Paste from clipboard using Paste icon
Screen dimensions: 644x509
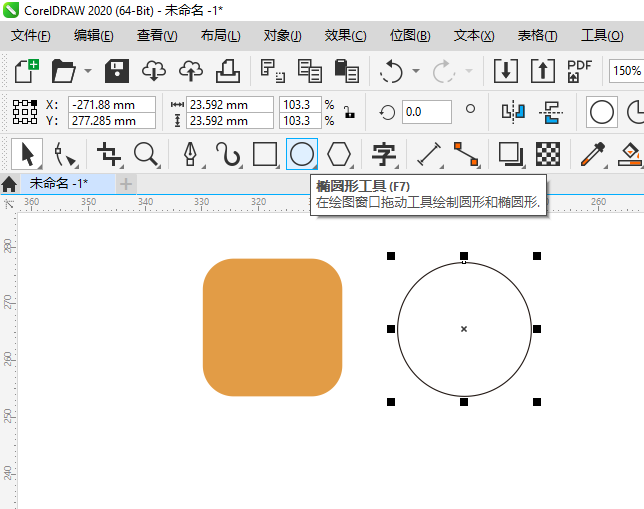coord(347,71)
